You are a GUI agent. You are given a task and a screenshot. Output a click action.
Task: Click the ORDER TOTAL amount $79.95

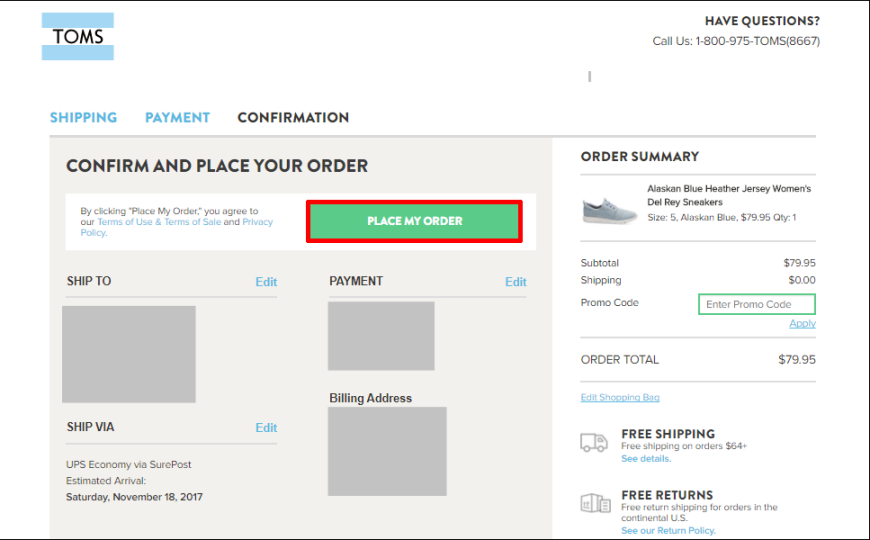point(797,360)
